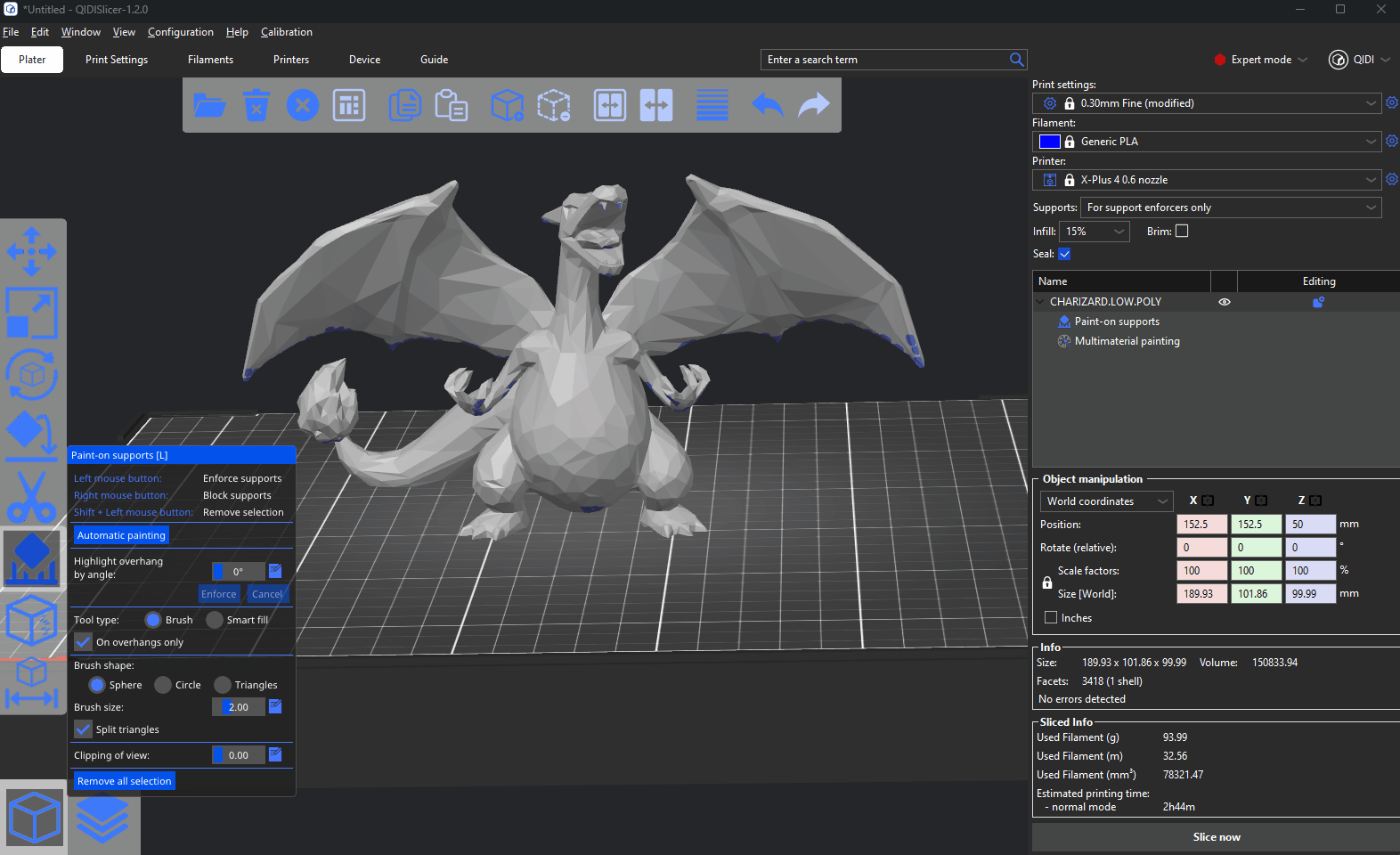Click the Copy icon in toolbar

pos(405,105)
